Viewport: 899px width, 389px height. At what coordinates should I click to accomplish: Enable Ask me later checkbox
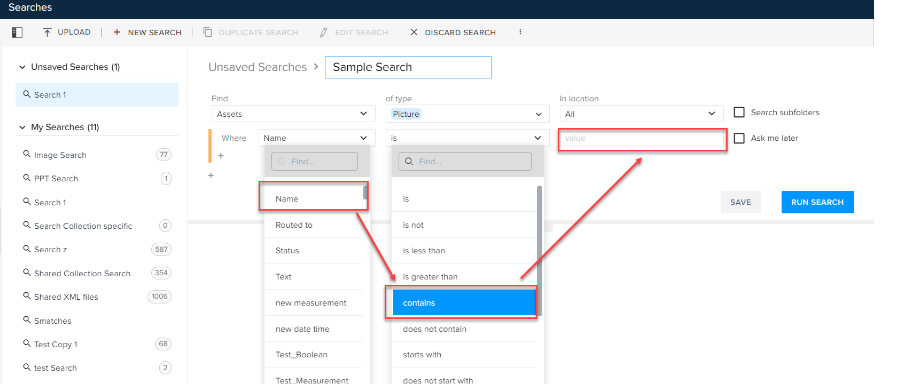(x=739, y=138)
